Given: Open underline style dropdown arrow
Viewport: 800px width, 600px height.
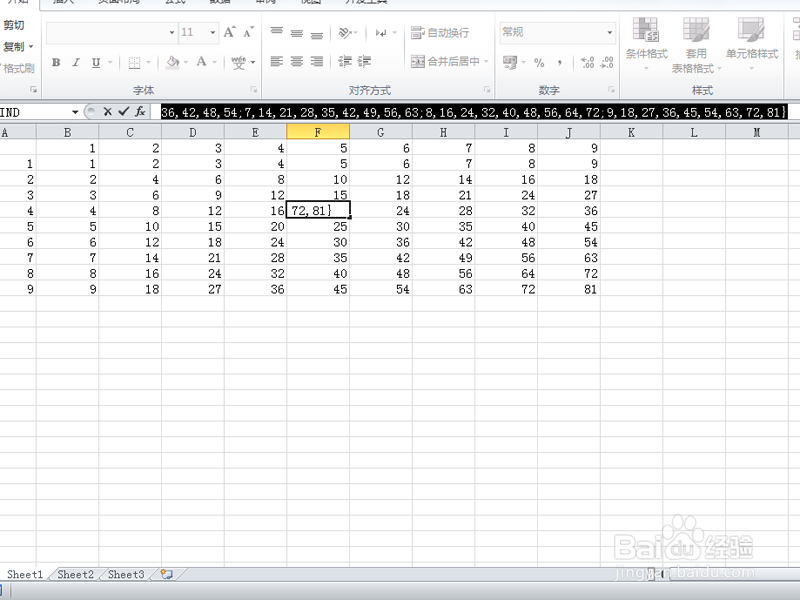Looking at the screenshot, I should (x=110, y=62).
